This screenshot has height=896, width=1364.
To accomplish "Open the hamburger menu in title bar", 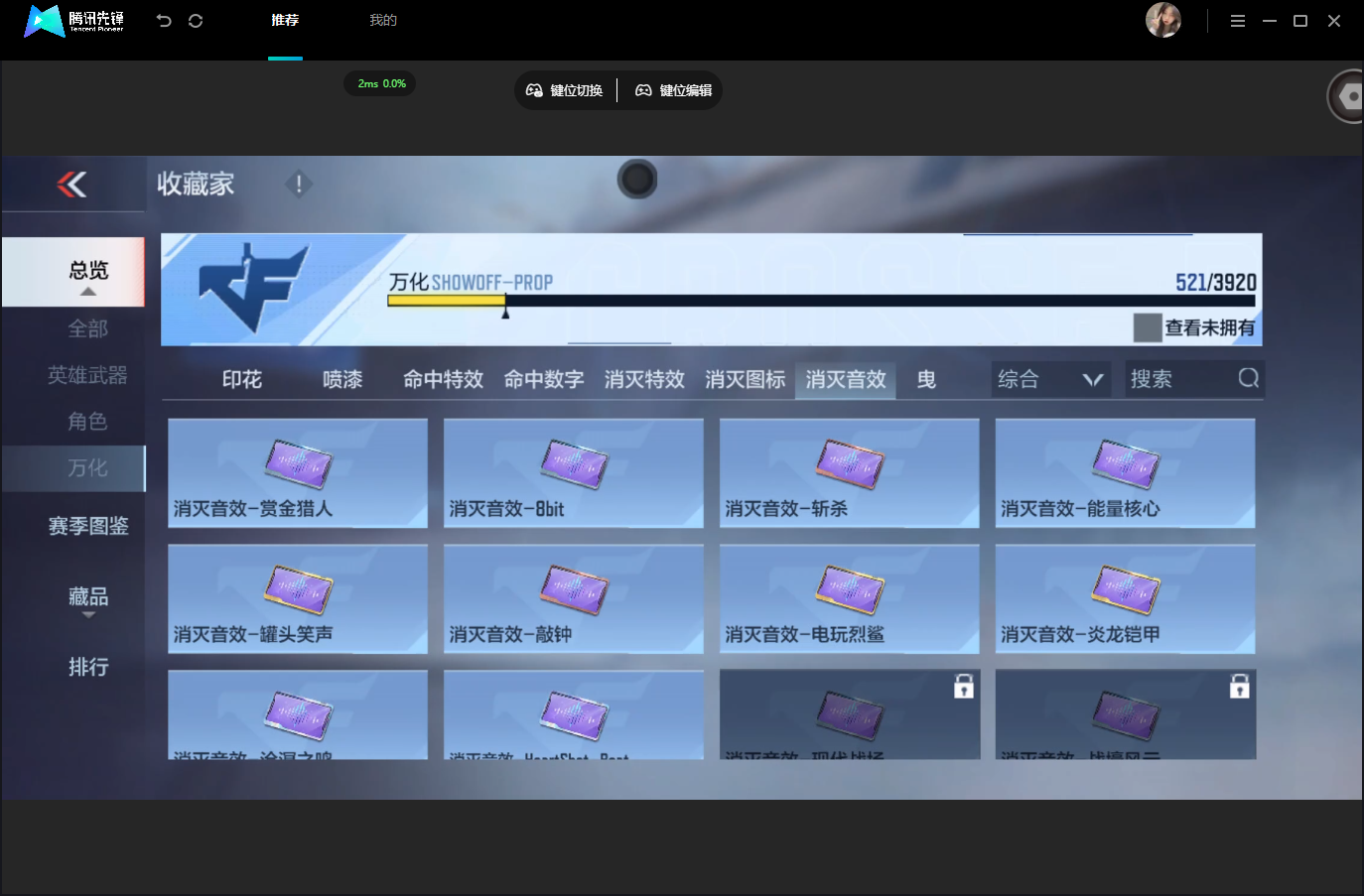I will [x=1238, y=21].
